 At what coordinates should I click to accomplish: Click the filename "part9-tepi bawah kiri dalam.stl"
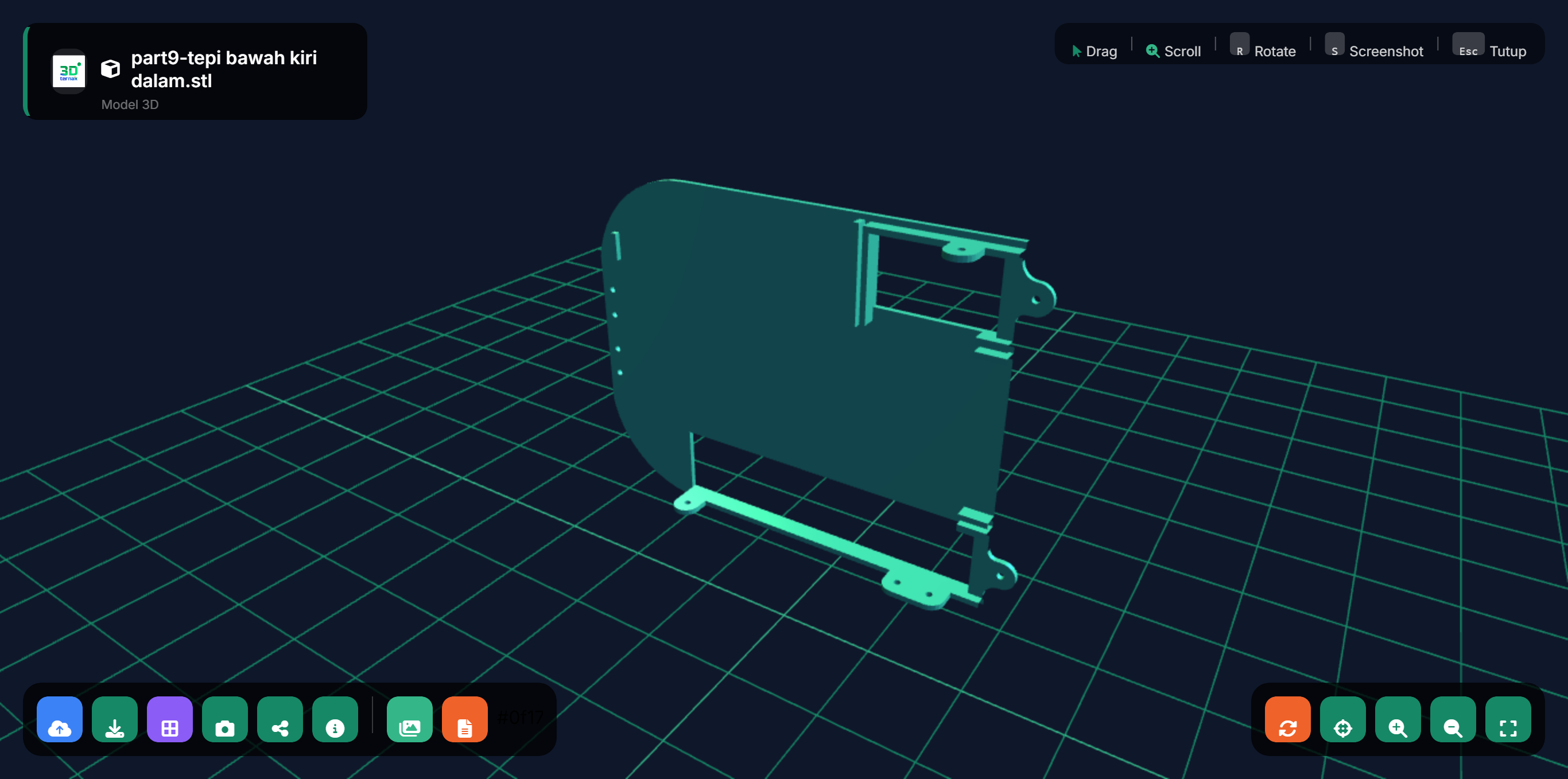click(x=224, y=69)
